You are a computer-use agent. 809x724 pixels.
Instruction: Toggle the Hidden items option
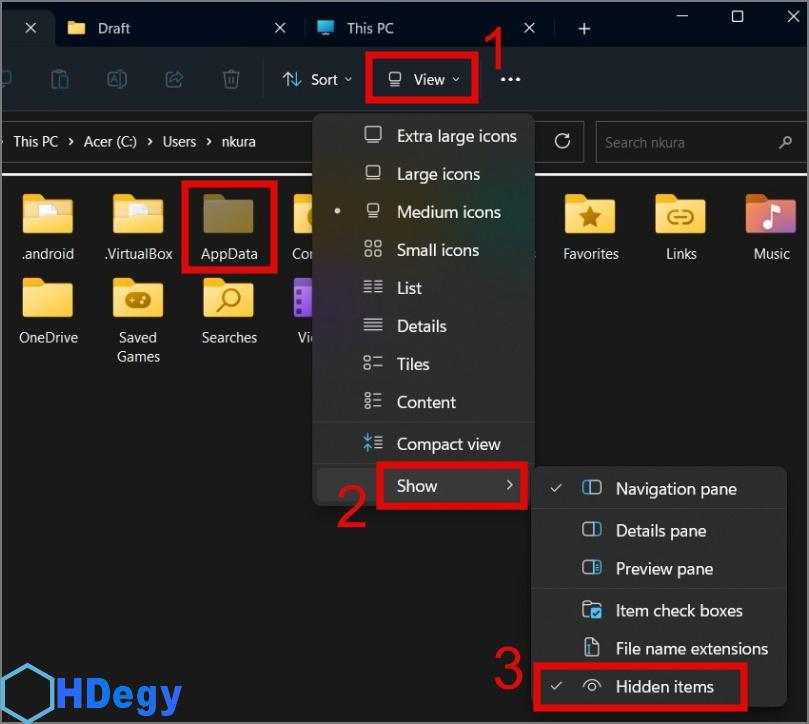pos(664,686)
